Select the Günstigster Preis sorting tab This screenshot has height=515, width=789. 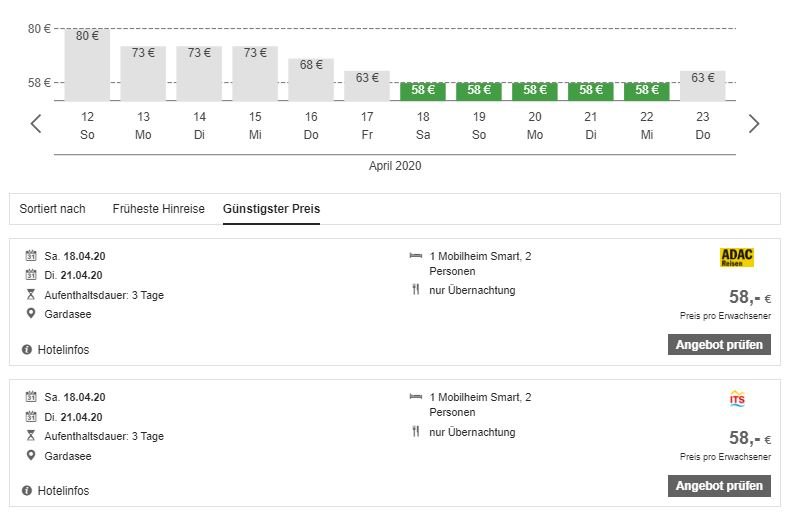point(271,209)
